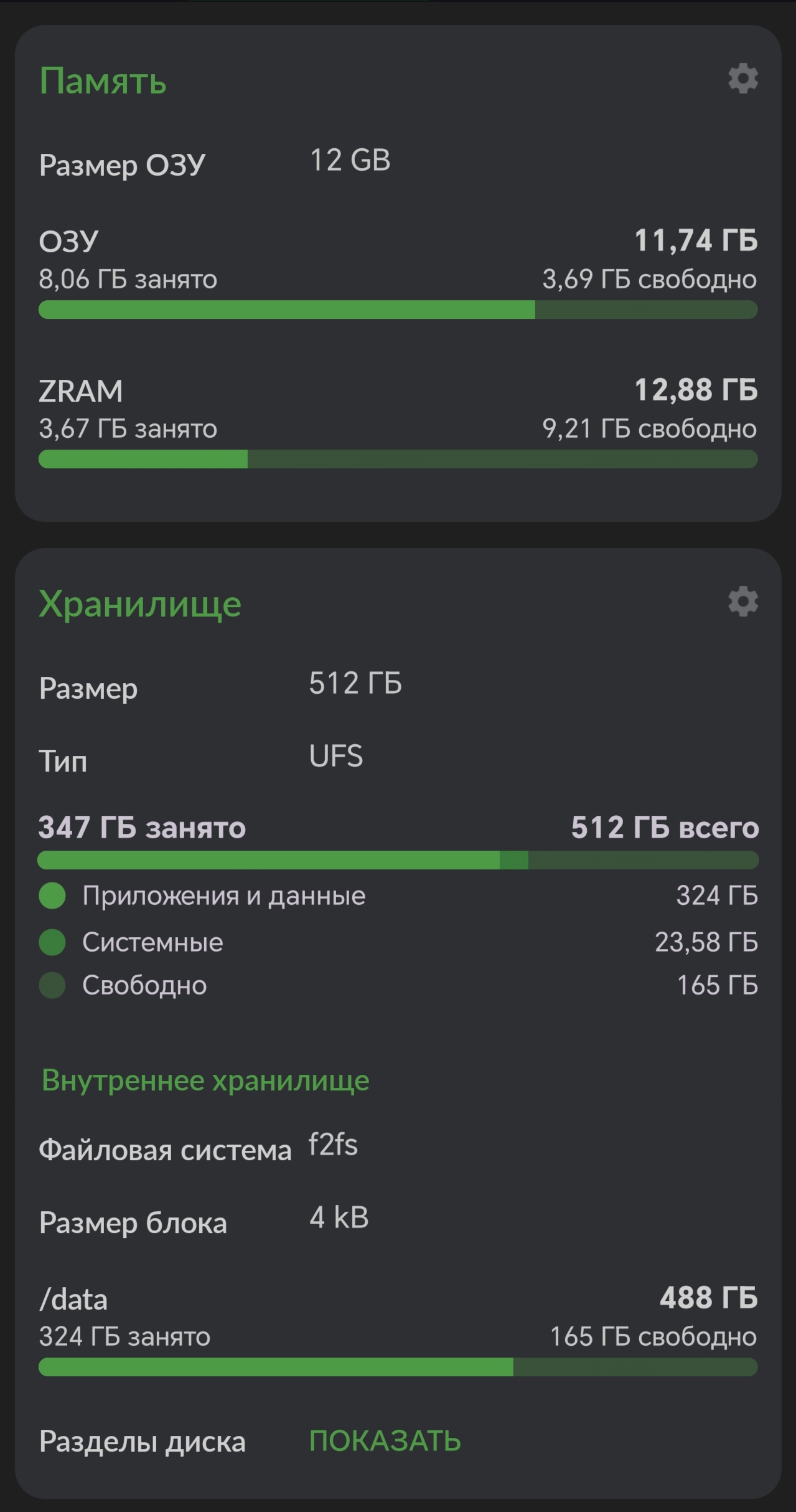796x1512 pixels.
Task: Click ПОКАЗАТЬ to show disk partitions
Action: pos(385,1441)
